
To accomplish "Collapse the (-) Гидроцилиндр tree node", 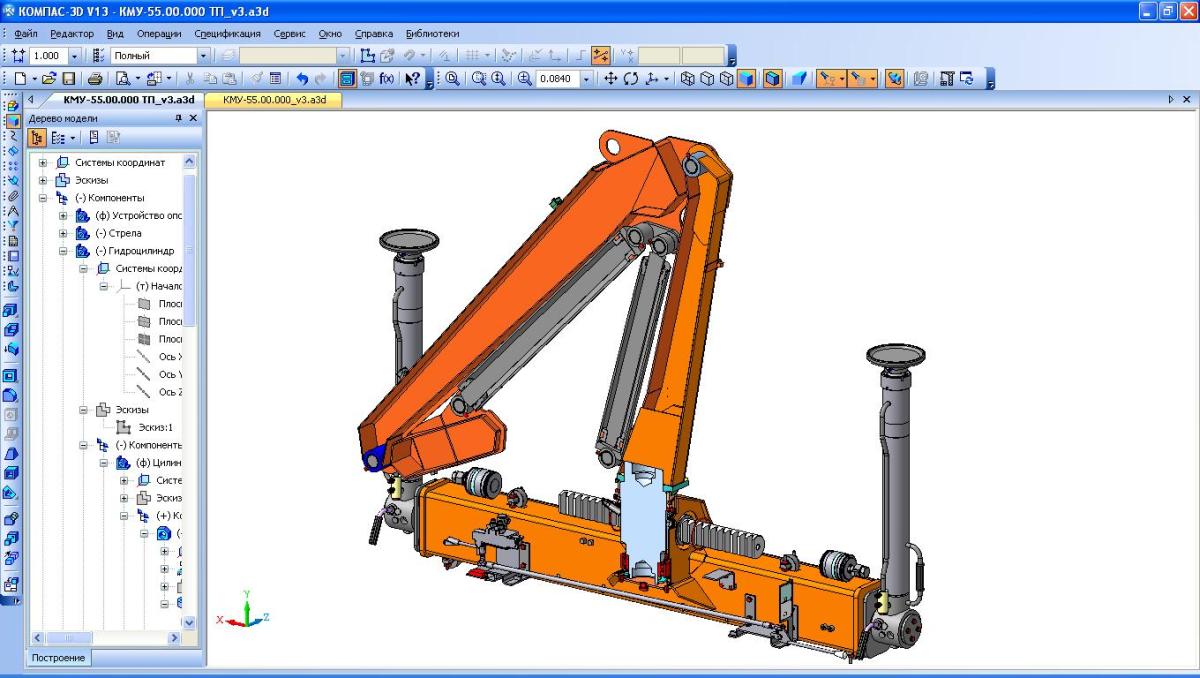I will click(63, 251).
